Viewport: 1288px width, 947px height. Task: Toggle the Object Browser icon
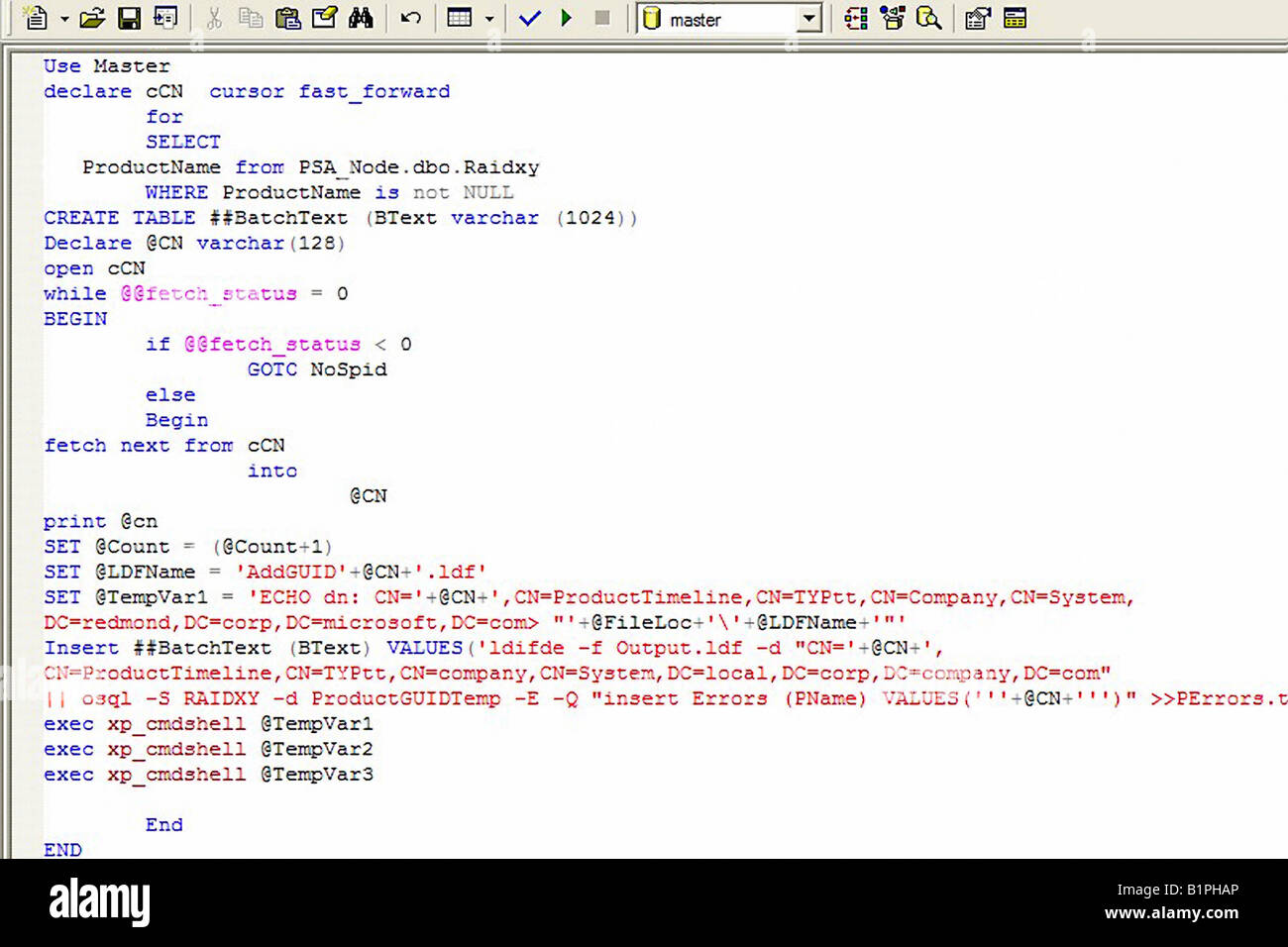[893, 18]
